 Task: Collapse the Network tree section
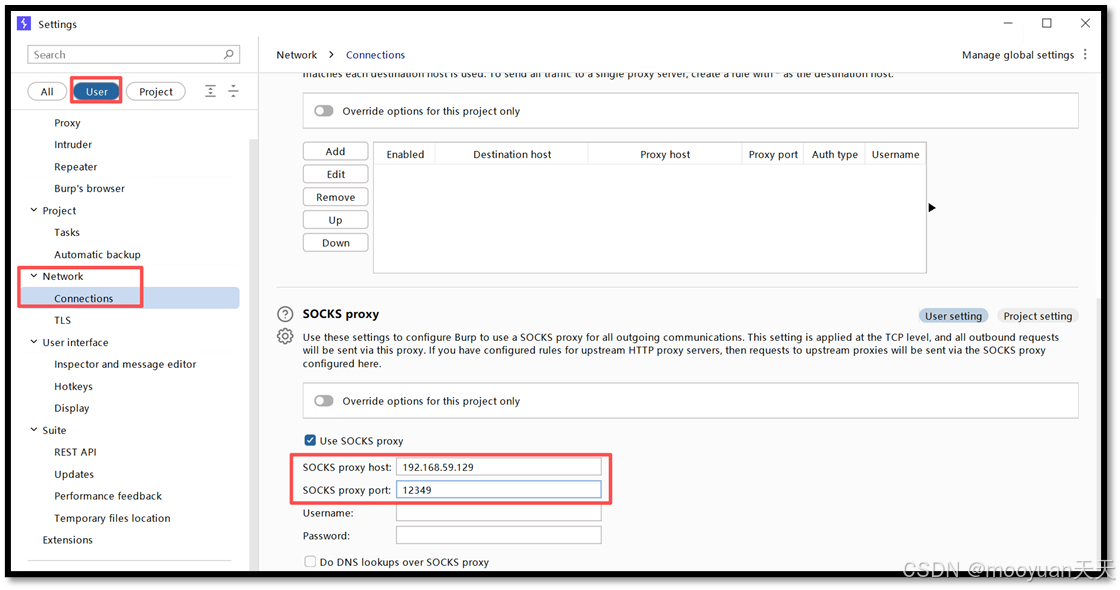coord(34,276)
